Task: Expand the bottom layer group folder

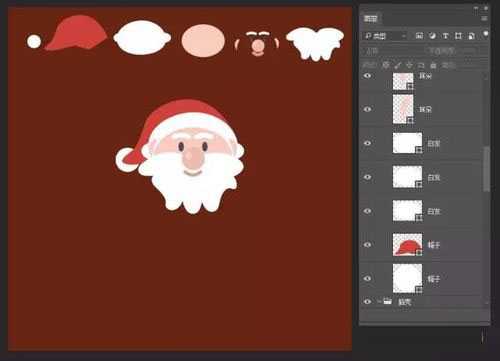Action: (x=379, y=302)
